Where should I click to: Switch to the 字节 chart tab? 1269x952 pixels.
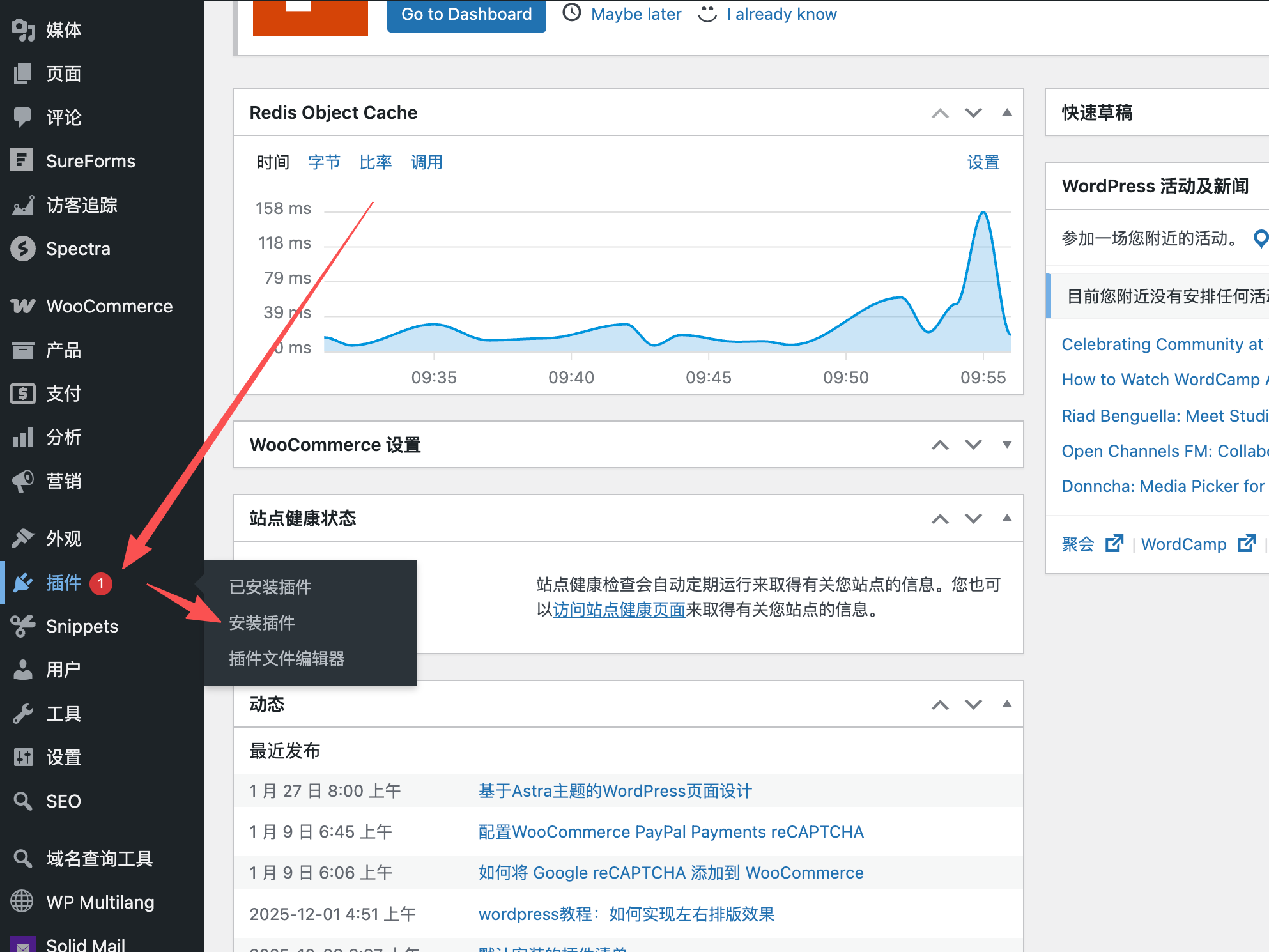pos(324,162)
